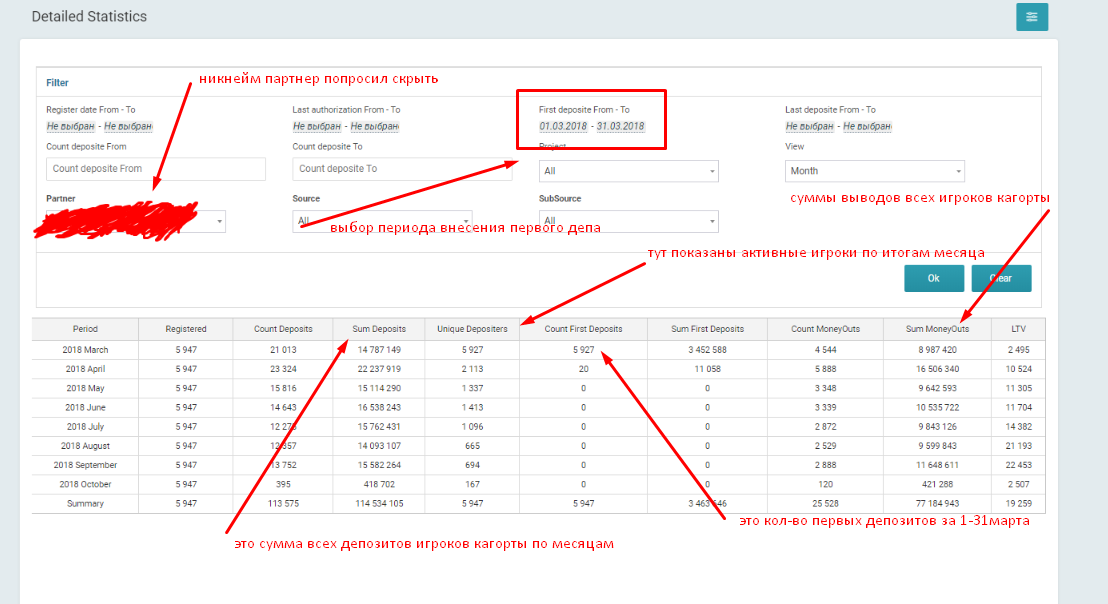The height and width of the screenshot is (604, 1108).
Task: Click Count Deposits value 21 013
Action: coord(283,350)
